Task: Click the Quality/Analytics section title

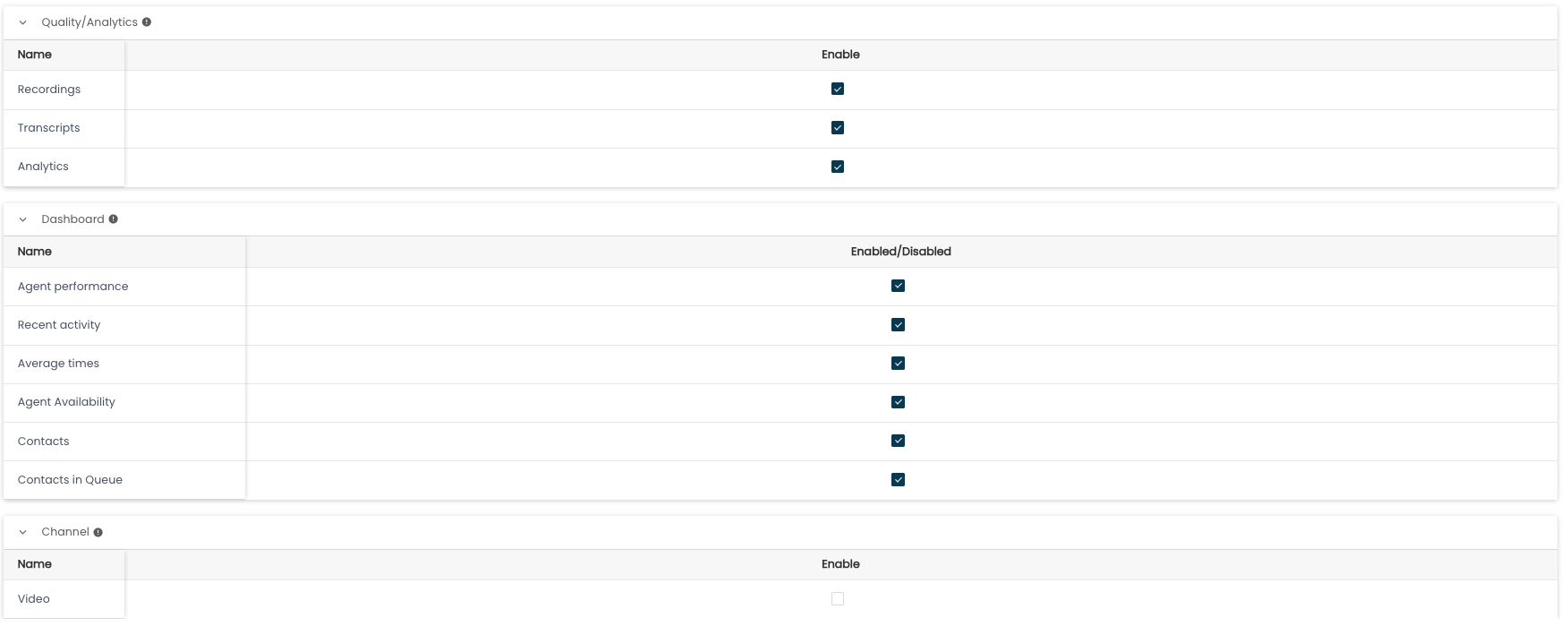Action: click(x=89, y=22)
